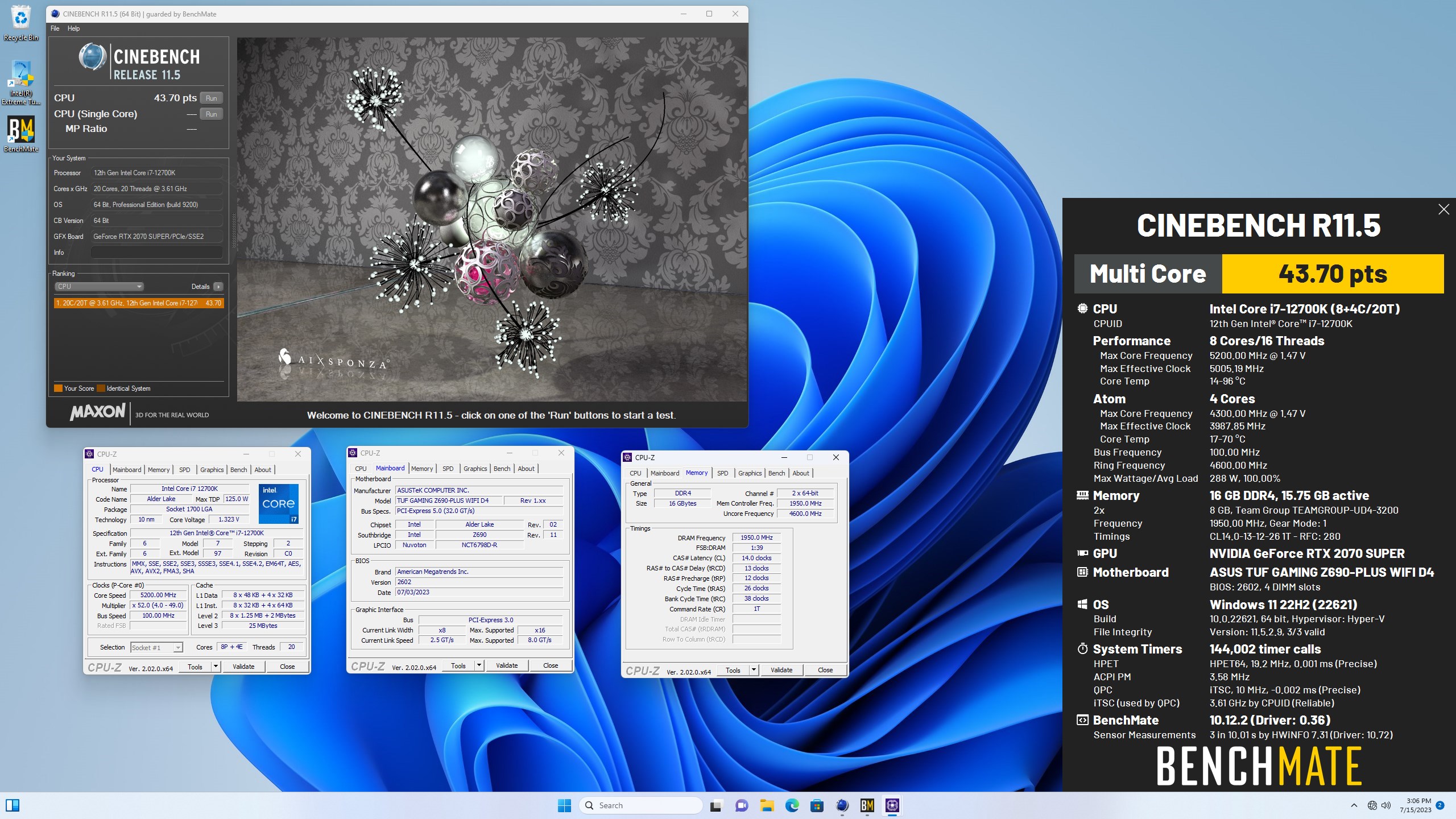Click BIOS version 2602 in CPU-Z
The image size is (1456, 819).
coord(479,582)
